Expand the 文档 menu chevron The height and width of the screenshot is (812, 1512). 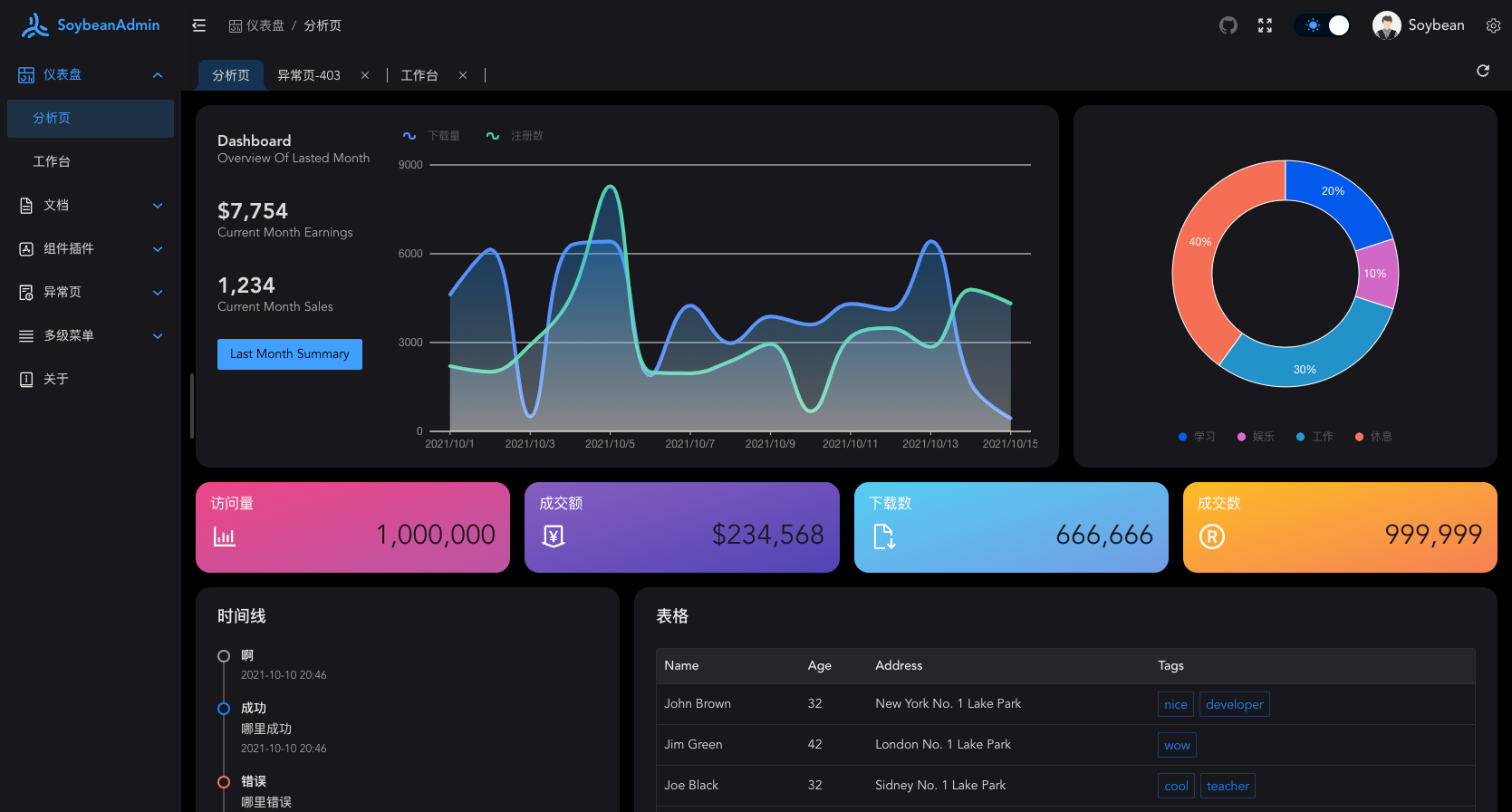click(158, 206)
